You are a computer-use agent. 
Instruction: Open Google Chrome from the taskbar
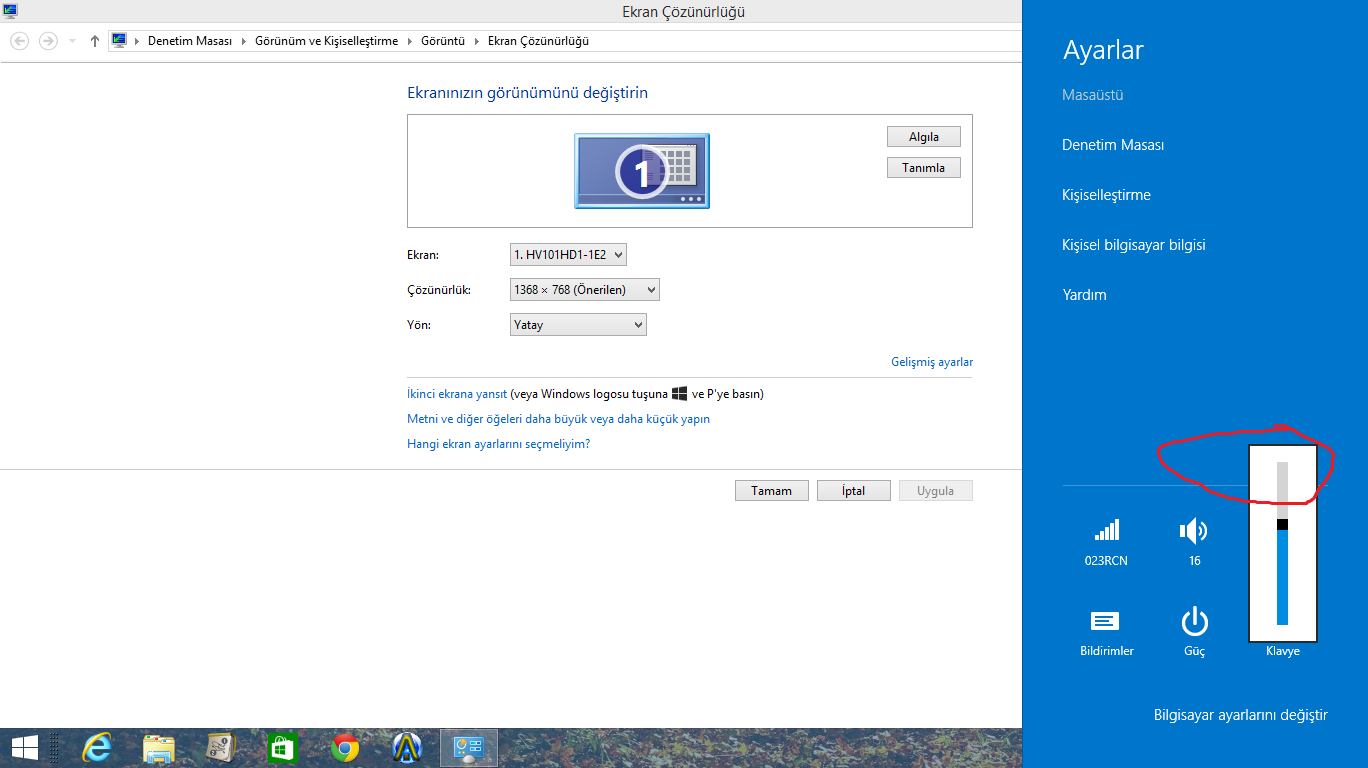pyautogui.click(x=345, y=747)
